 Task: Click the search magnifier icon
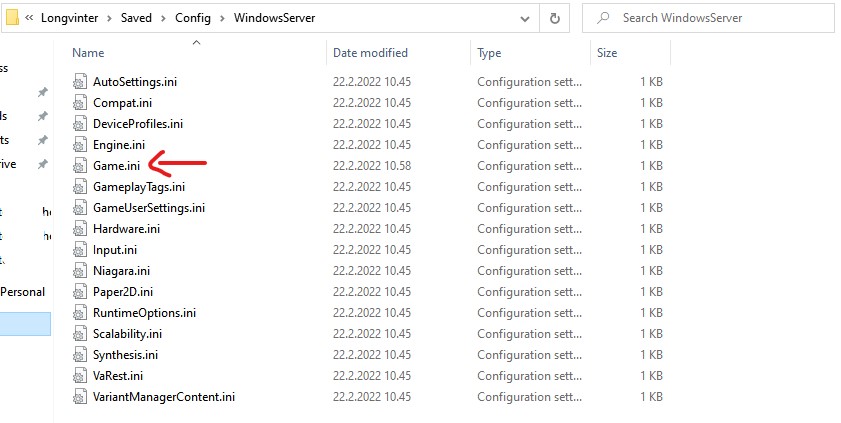click(x=602, y=18)
